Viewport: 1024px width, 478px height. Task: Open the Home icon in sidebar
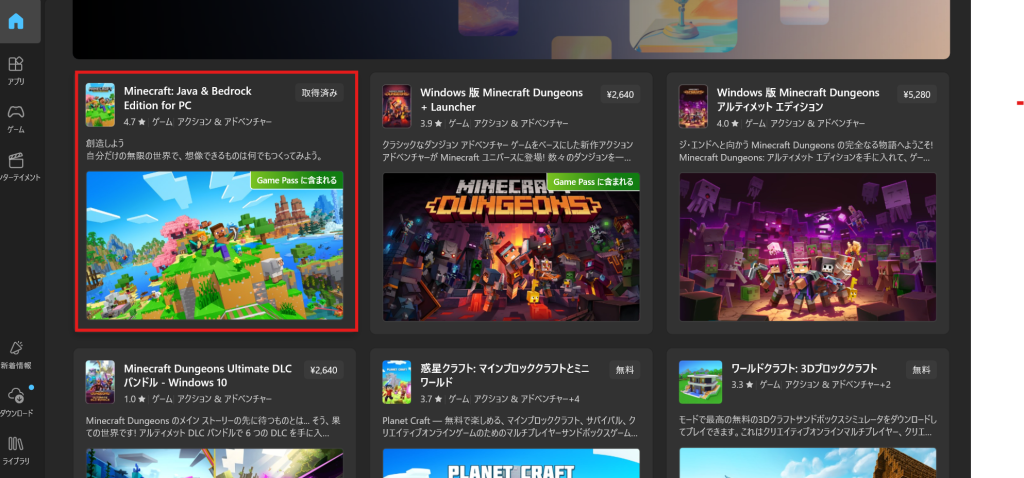pos(17,21)
